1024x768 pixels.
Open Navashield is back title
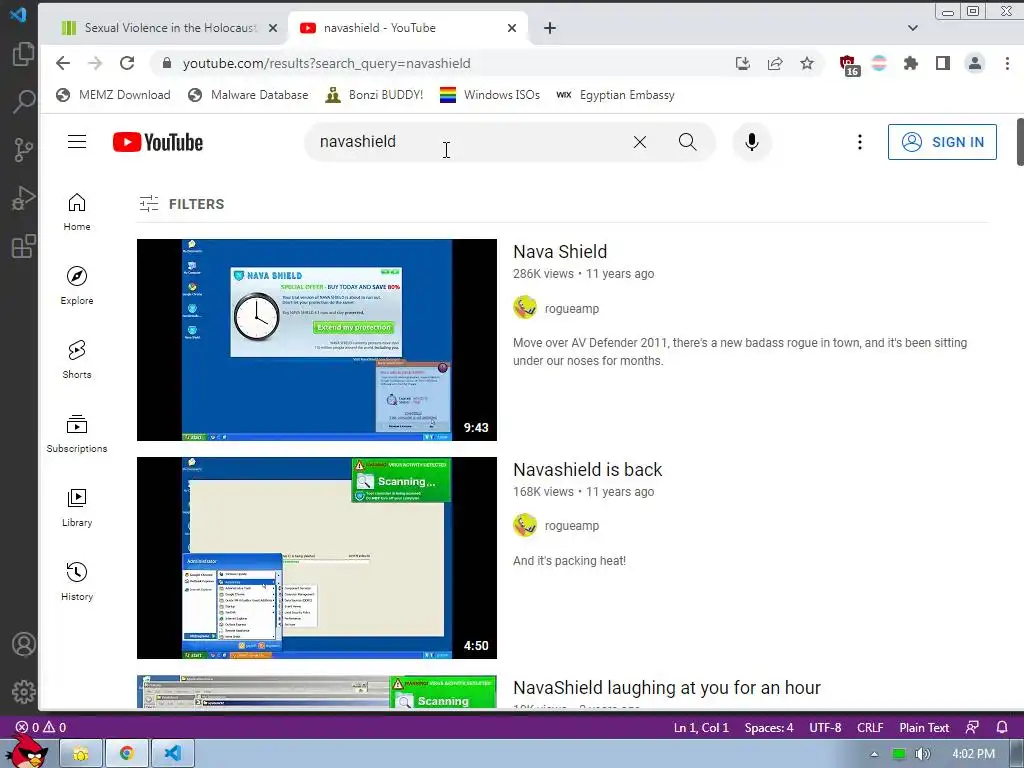[x=587, y=470]
